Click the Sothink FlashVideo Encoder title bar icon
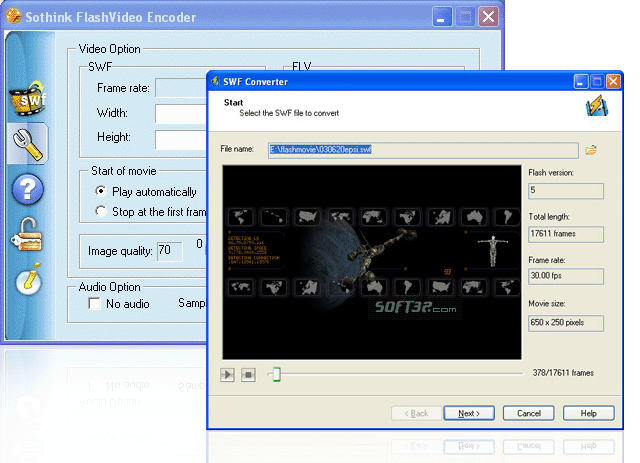The height and width of the screenshot is (463, 640). [13, 16]
